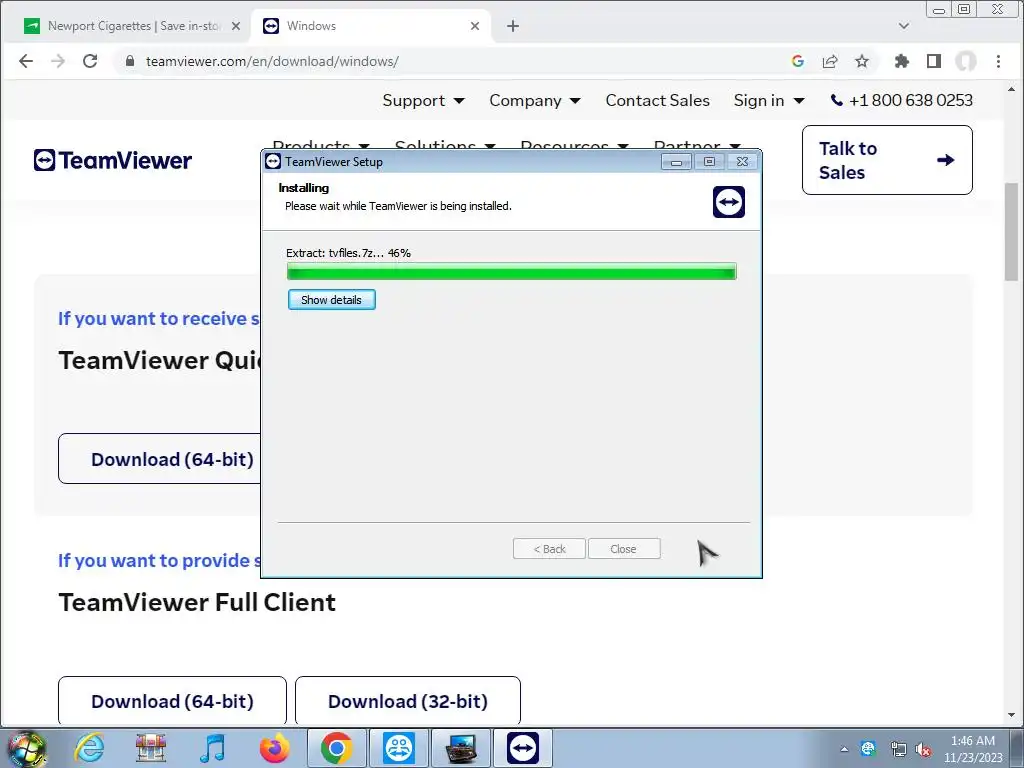Click the Back button in setup dialog
The image size is (1024, 768).
(549, 549)
